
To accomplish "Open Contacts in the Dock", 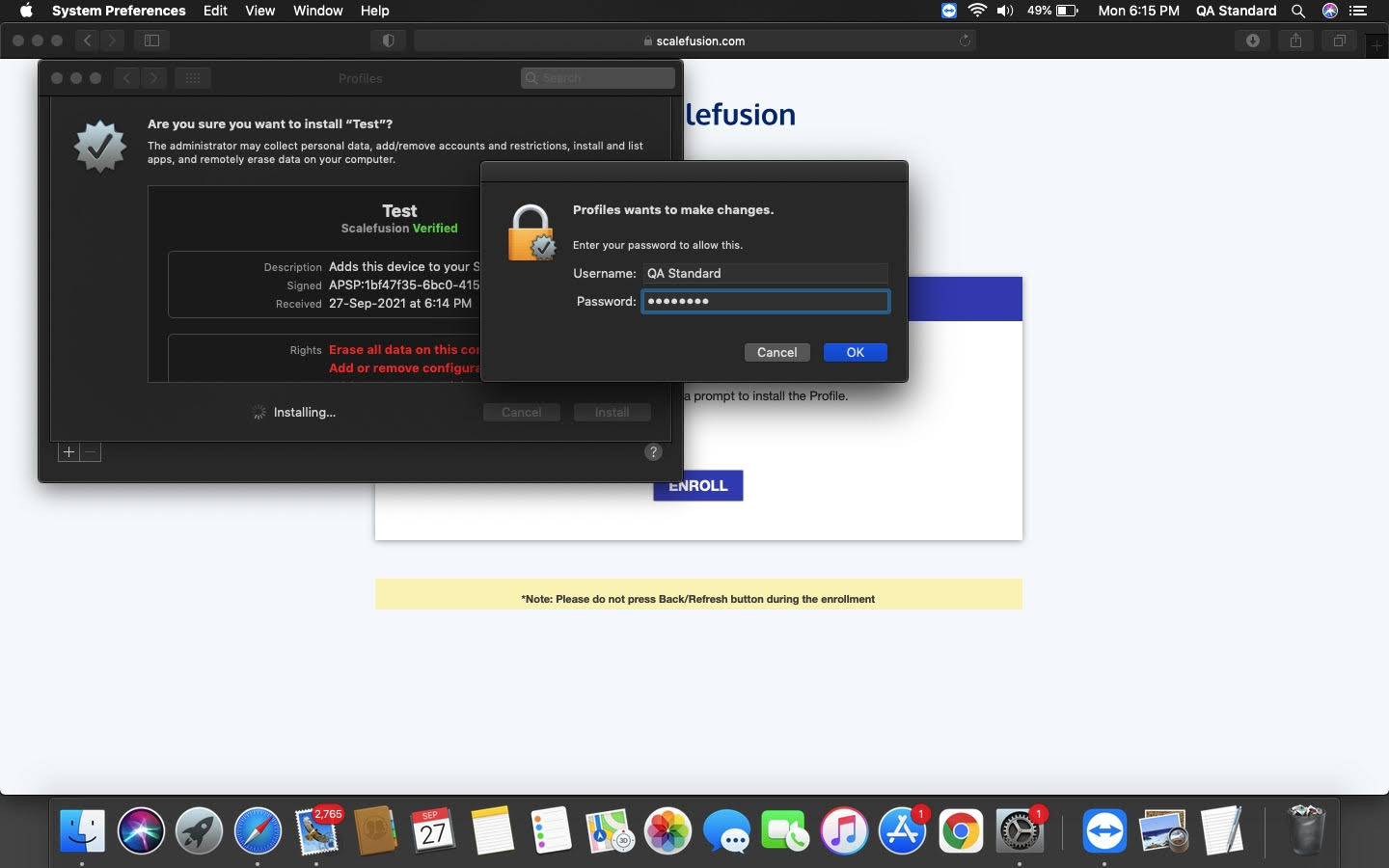I will [375, 830].
